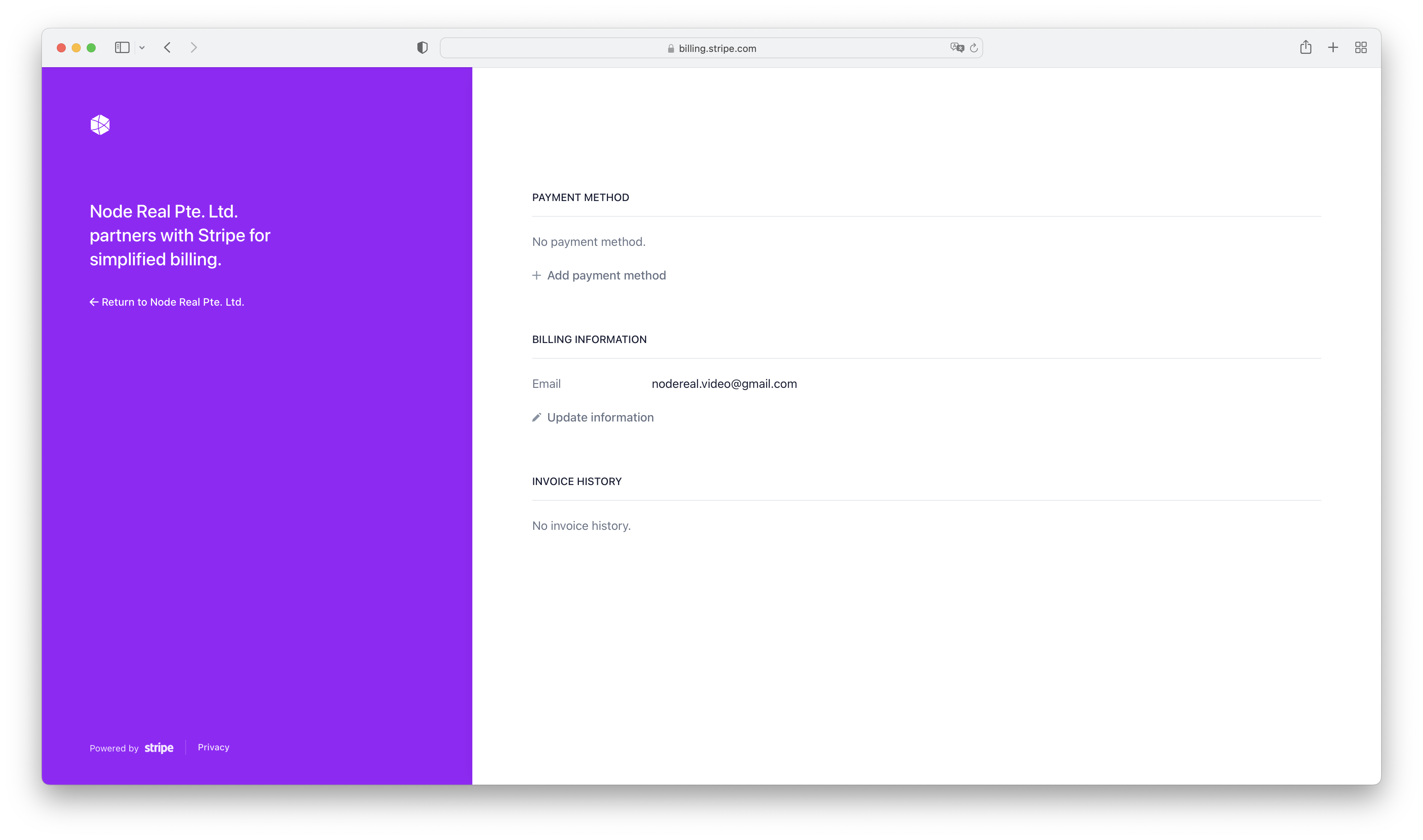Click the Stripe logo in footer
The width and height of the screenshot is (1423, 840).
coord(158,748)
